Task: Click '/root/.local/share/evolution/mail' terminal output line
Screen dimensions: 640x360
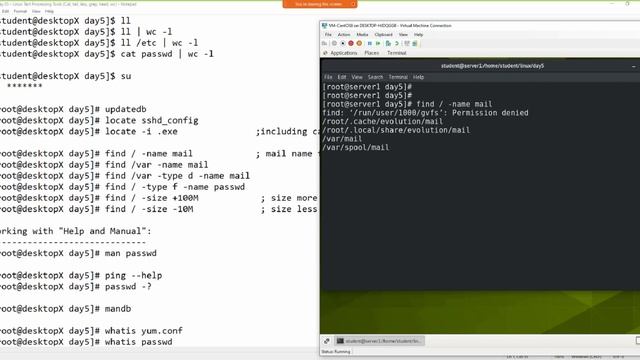Action: pos(396,130)
